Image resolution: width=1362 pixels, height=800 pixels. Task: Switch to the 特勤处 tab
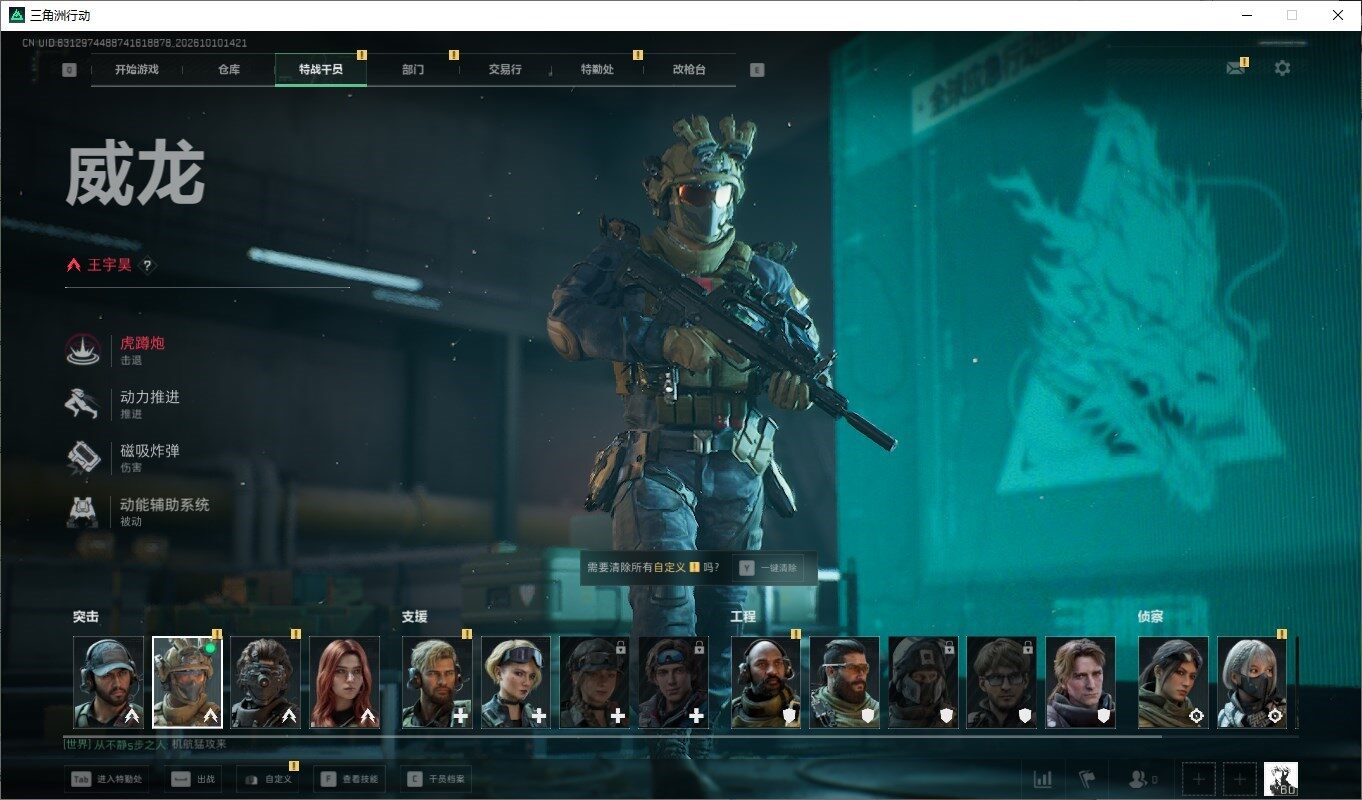point(597,70)
